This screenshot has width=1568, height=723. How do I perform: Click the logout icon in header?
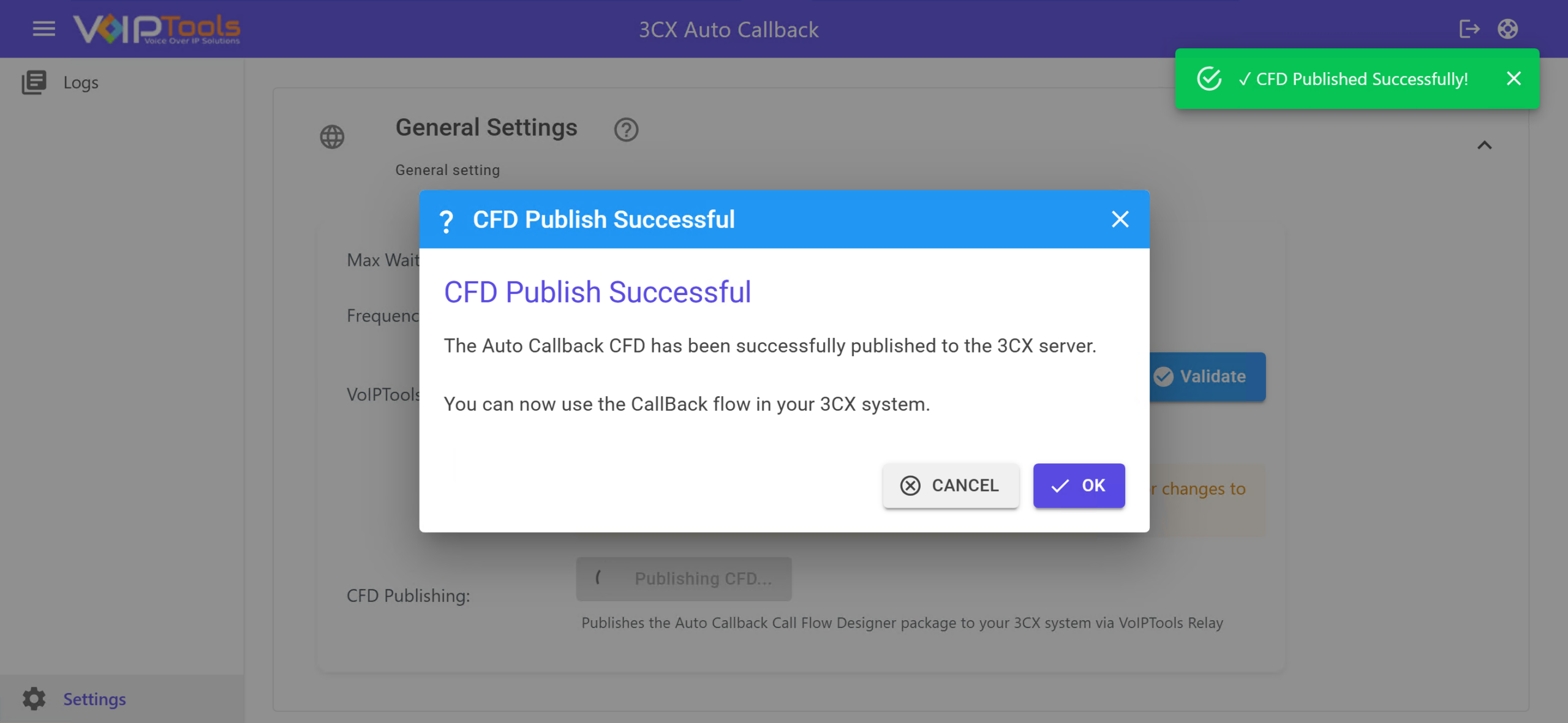tap(1469, 29)
